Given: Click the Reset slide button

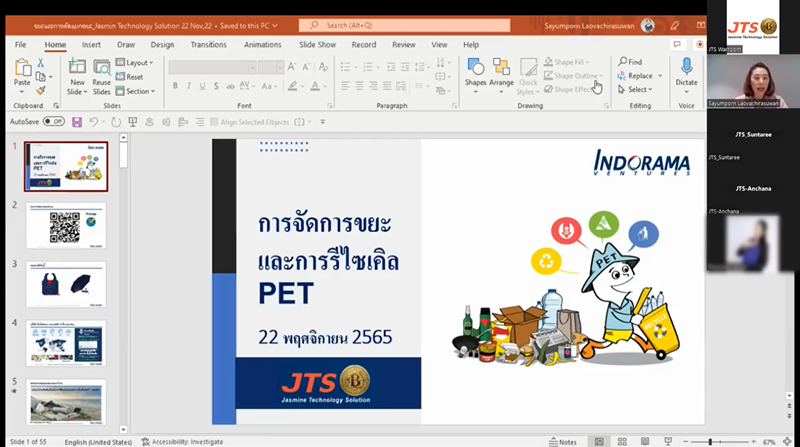Looking at the screenshot, I should pyautogui.click(x=130, y=77).
